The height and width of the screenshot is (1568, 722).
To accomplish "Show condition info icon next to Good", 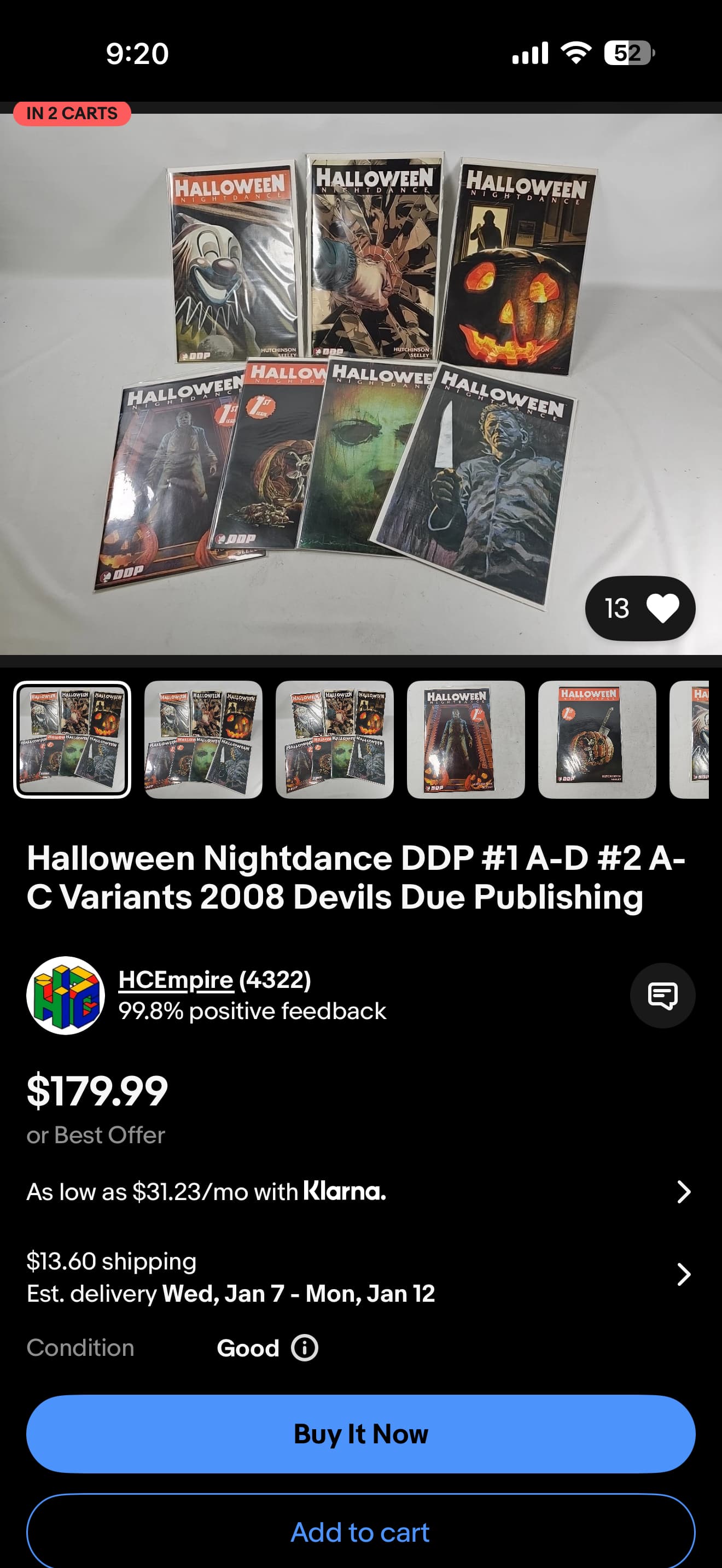I will [304, 1348].
